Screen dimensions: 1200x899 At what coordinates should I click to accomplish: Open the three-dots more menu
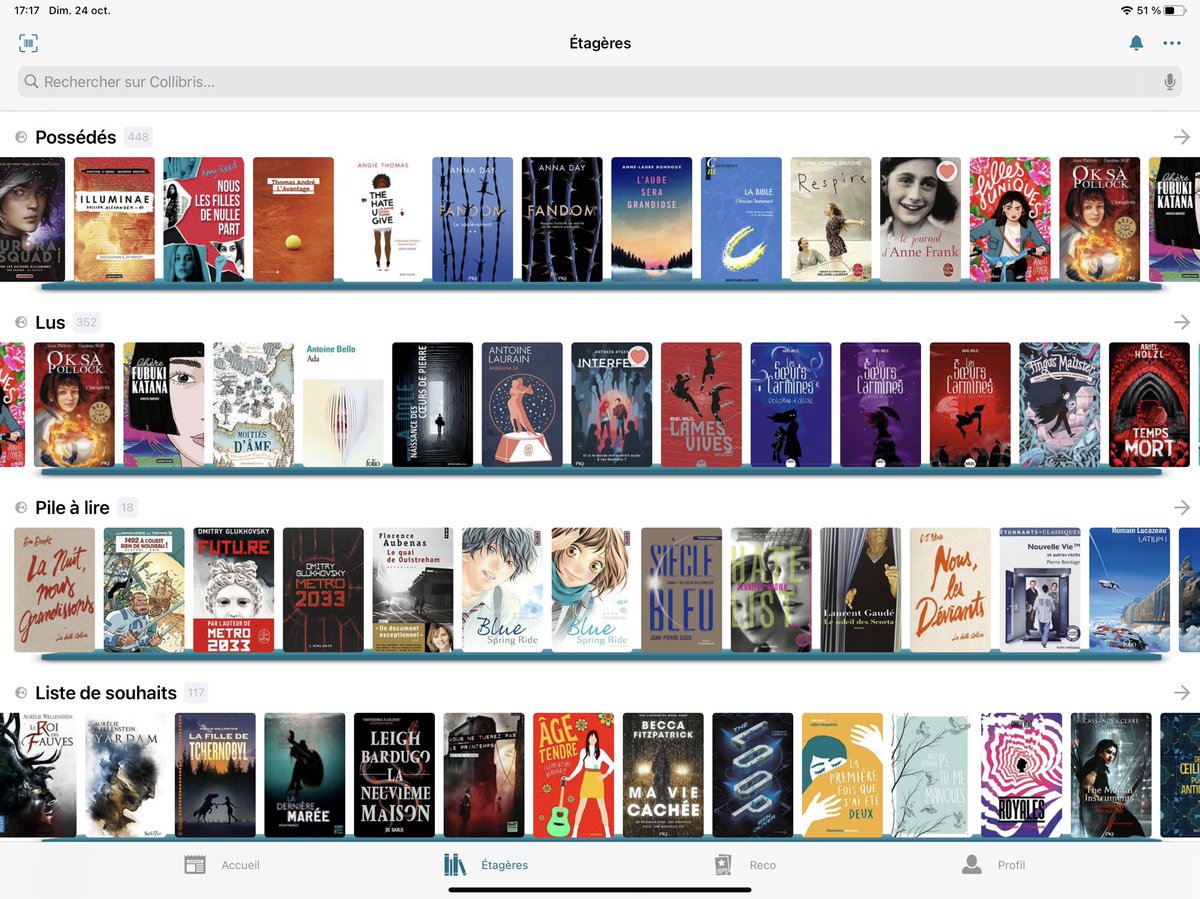tap(1172, 43)
